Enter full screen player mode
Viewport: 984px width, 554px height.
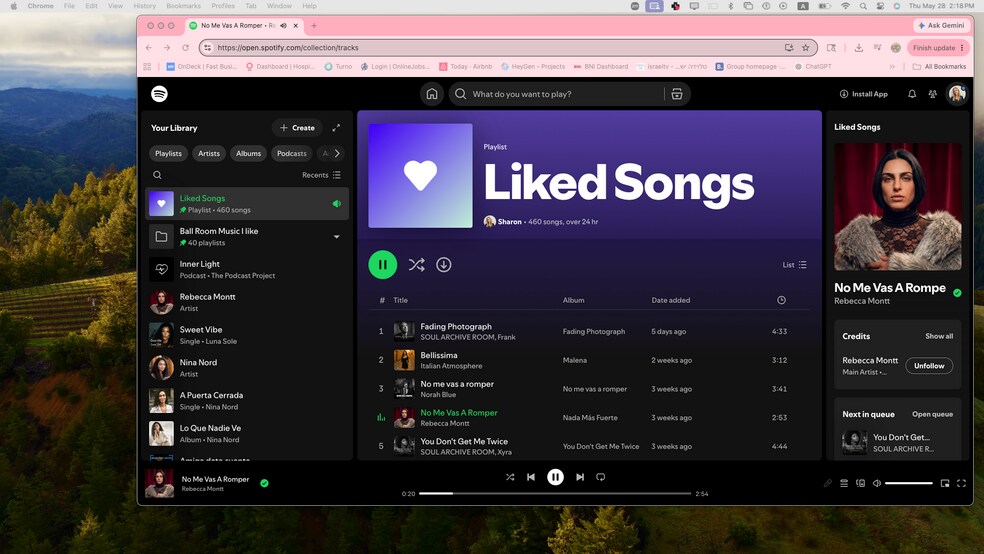point(961,483)
